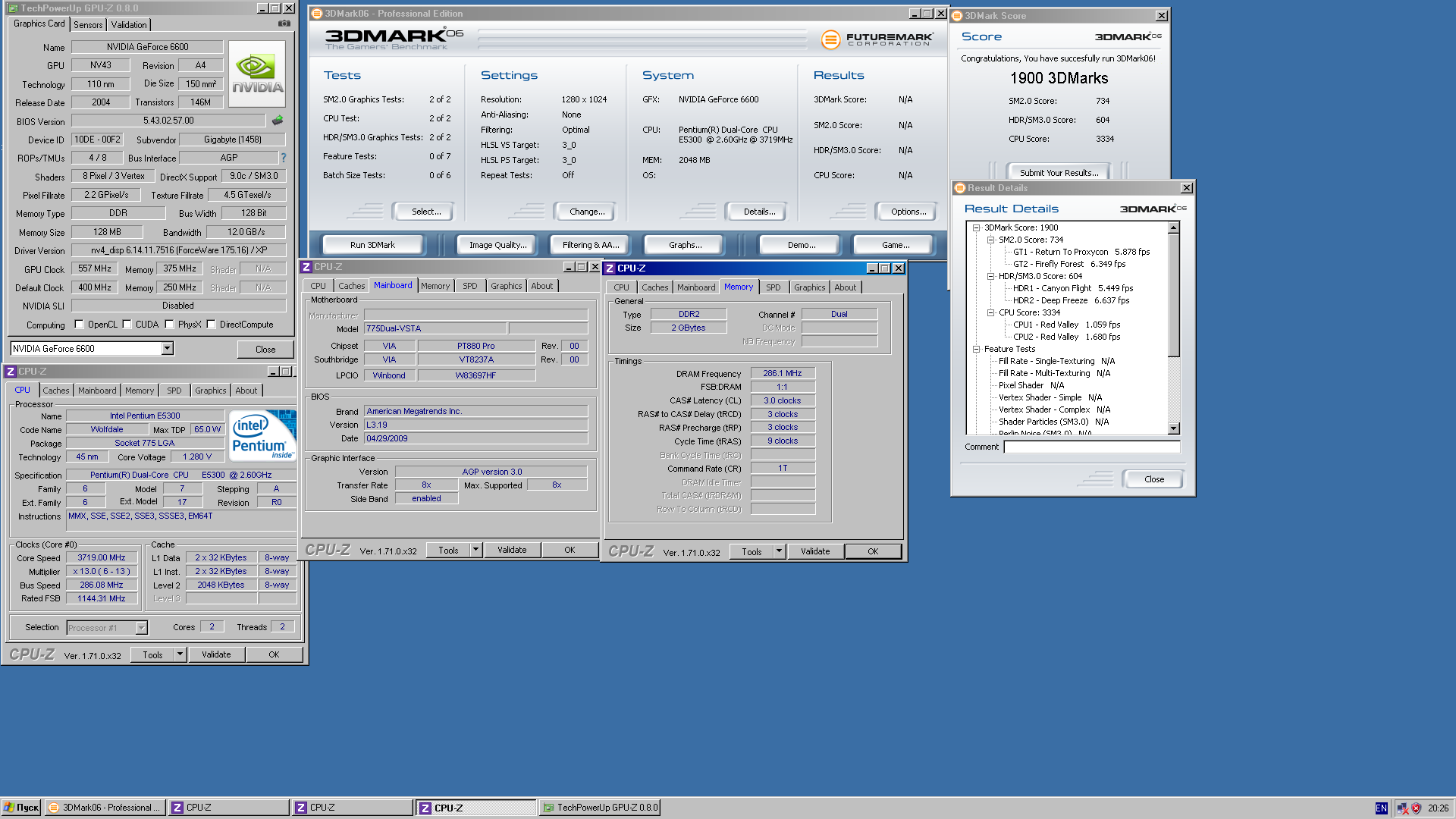Viewport: 1456px width, 819px height.
Task: Collapse the Feature Tests tree node
Action: click(976, 349)
